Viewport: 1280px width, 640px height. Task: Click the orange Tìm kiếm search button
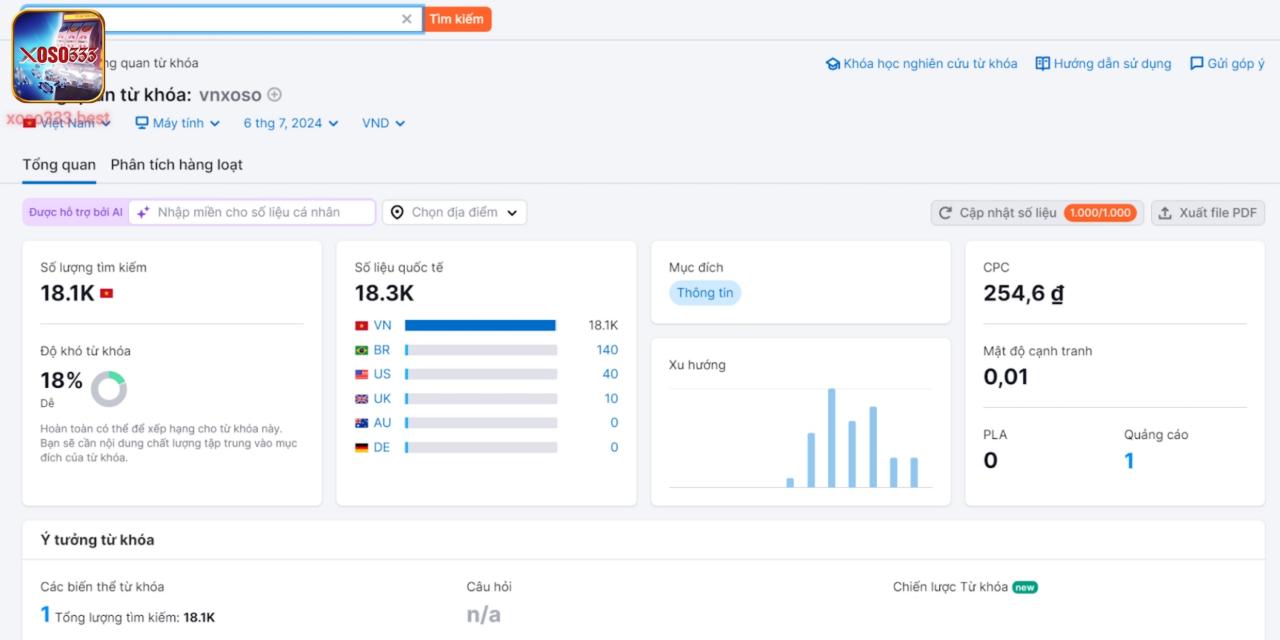coord(457,18)
